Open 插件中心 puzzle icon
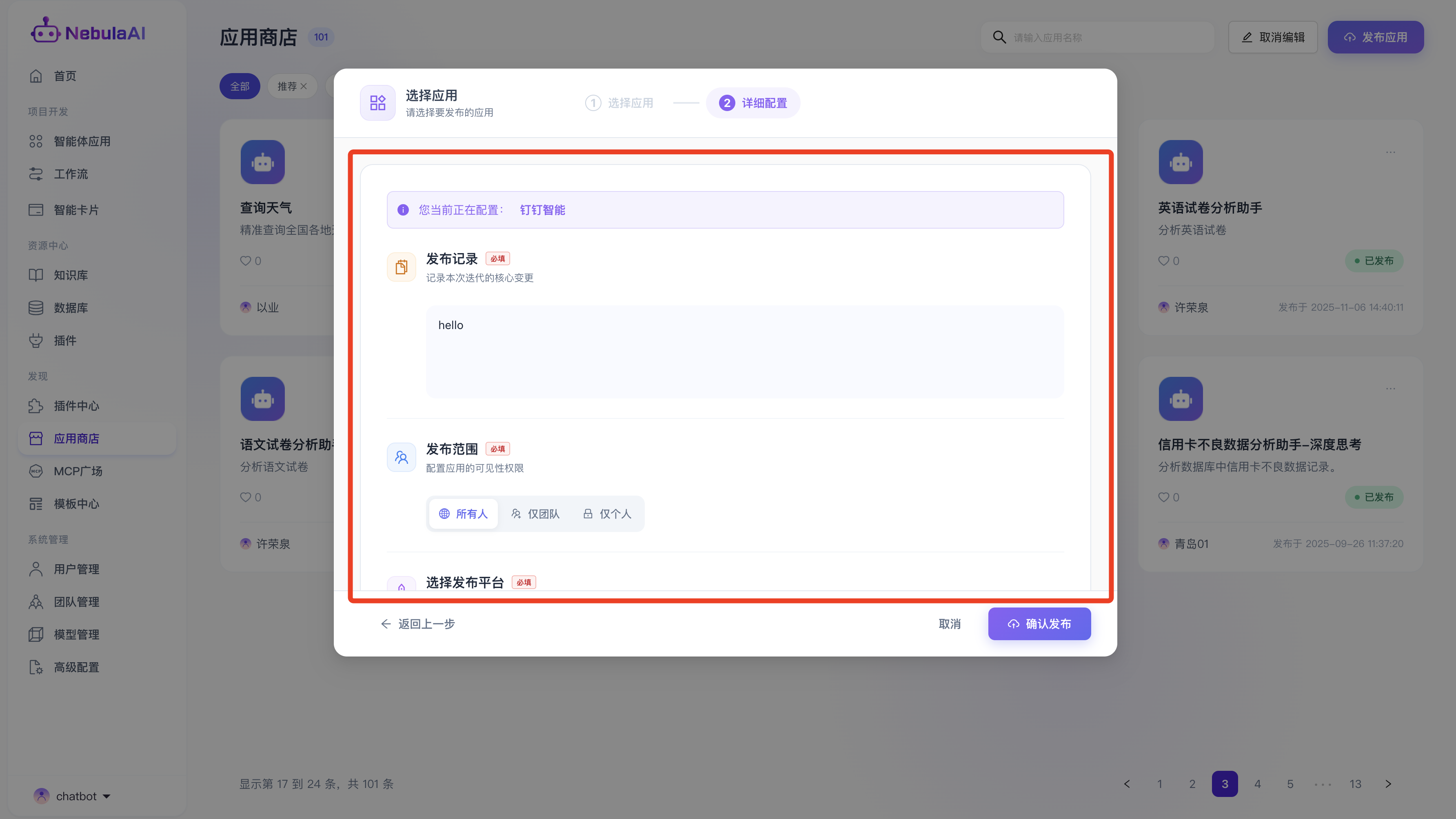 click(x=36, y=405)
